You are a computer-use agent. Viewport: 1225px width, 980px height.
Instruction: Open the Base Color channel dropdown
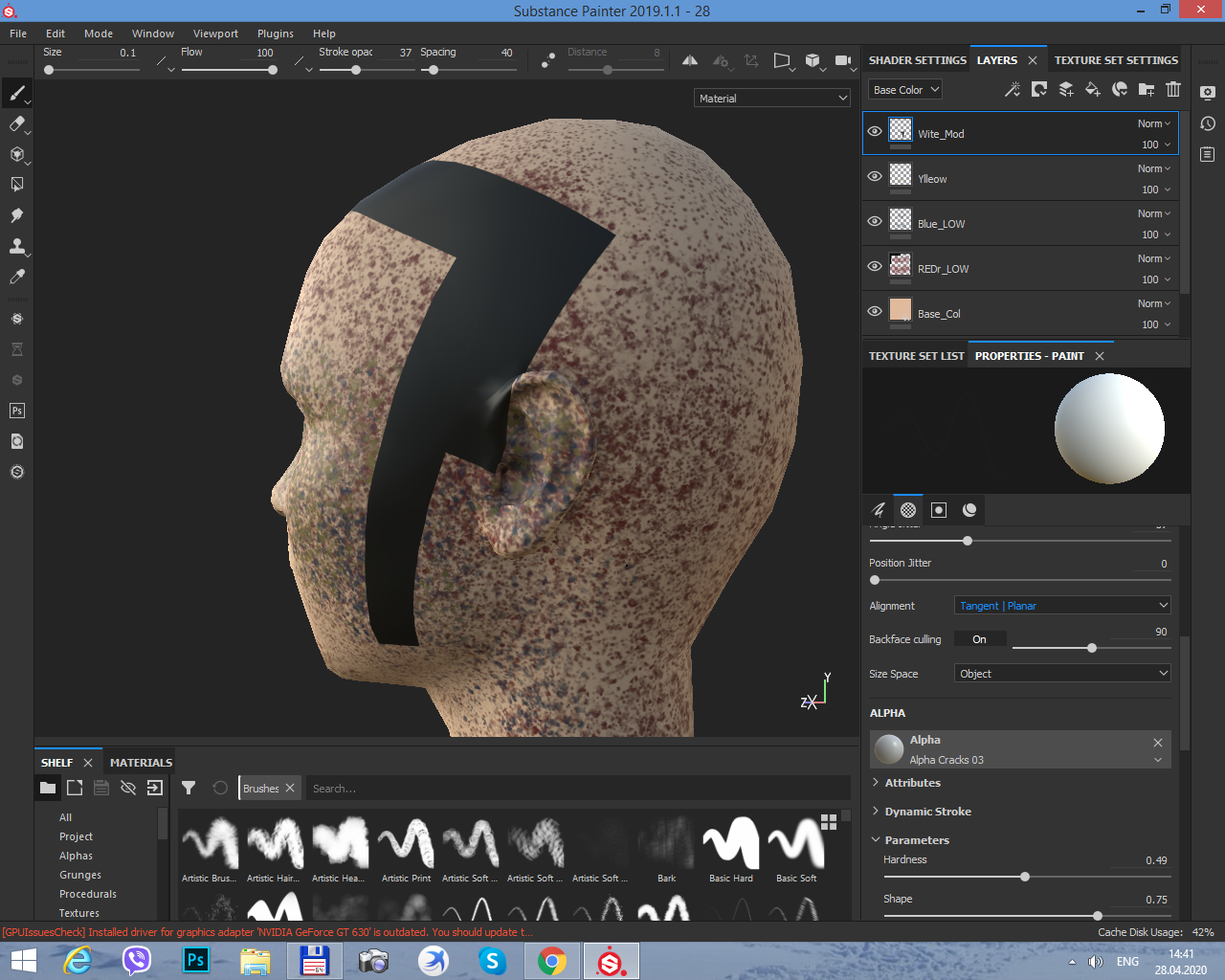905,89
